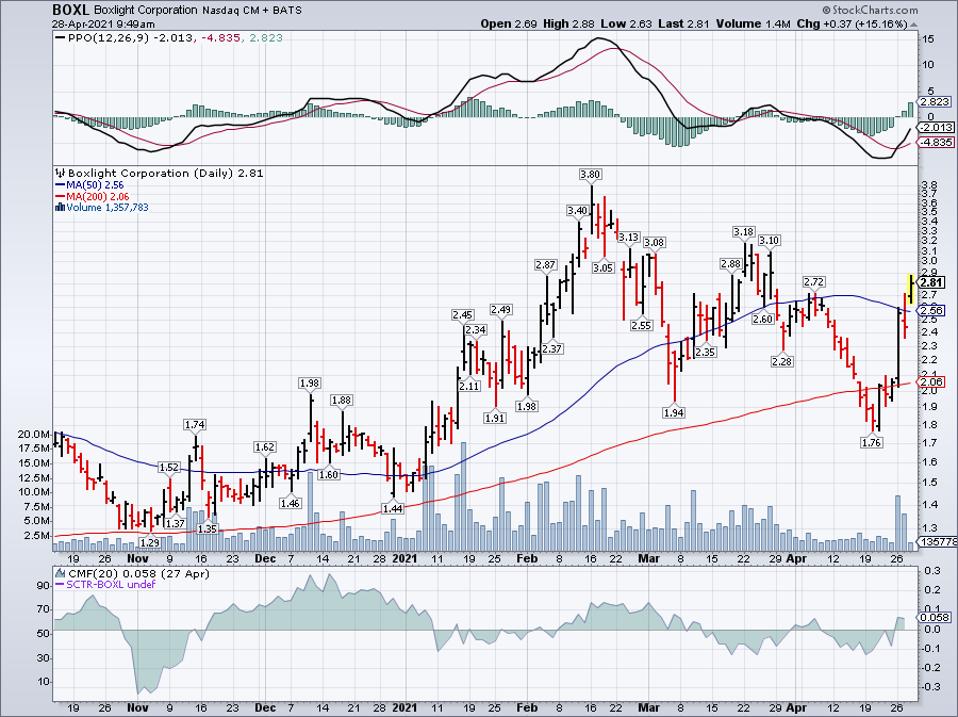Click the High 2.88 value in the header
Viewport: 958px width, 717px height.
[x=568, y=24]
